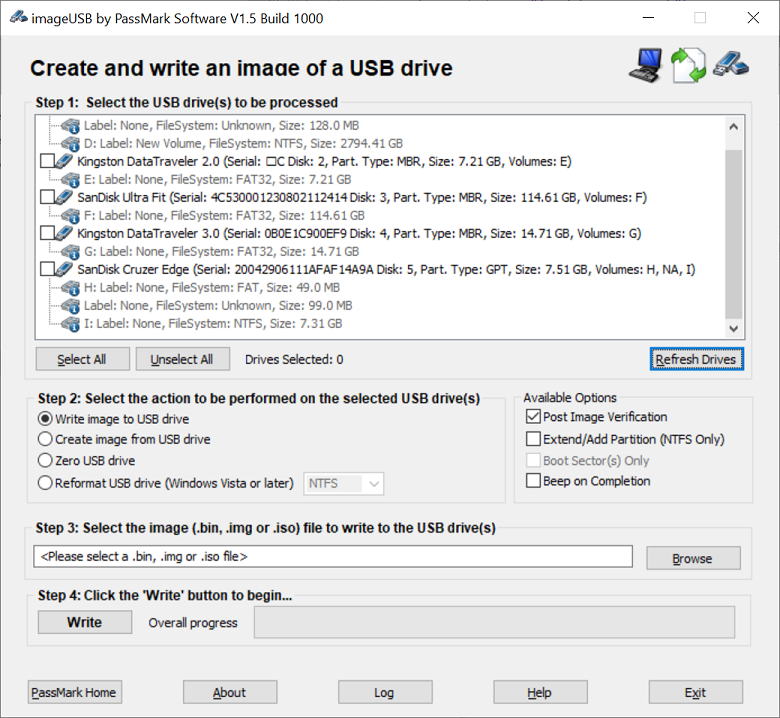Select Create image from USB drive
The width and height of the screenshot is (780, 718).
tap(45, 439)
